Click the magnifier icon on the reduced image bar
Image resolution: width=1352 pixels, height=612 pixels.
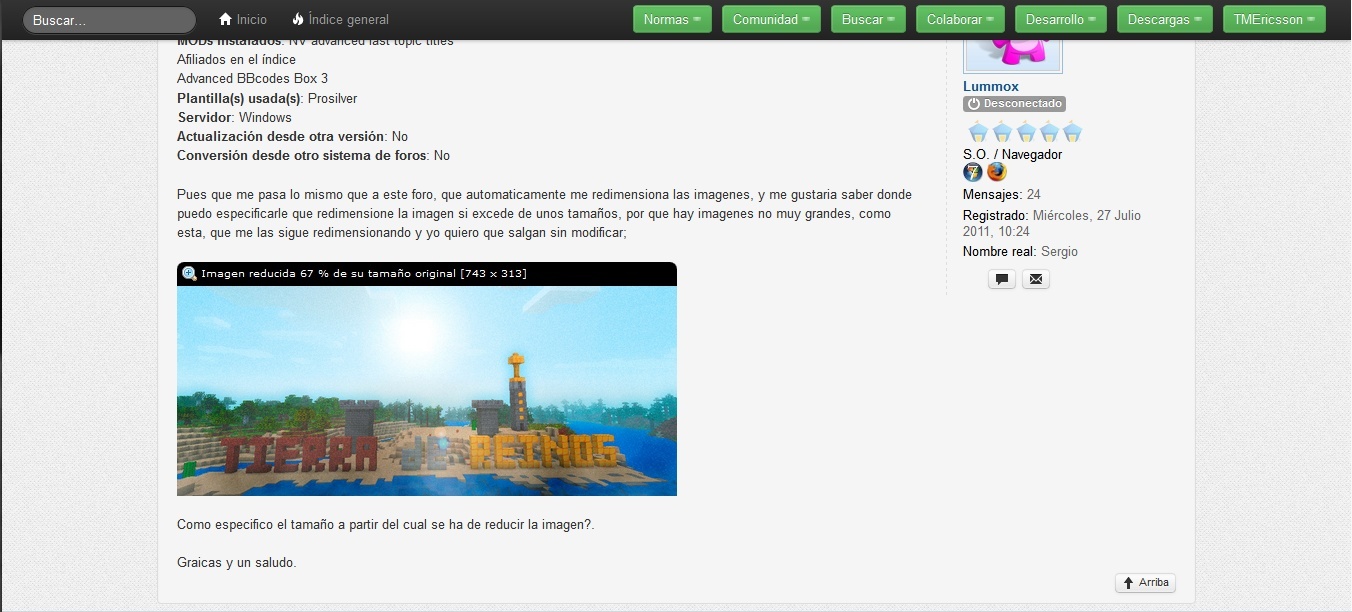pyautogui.click(x=189, y=273)
